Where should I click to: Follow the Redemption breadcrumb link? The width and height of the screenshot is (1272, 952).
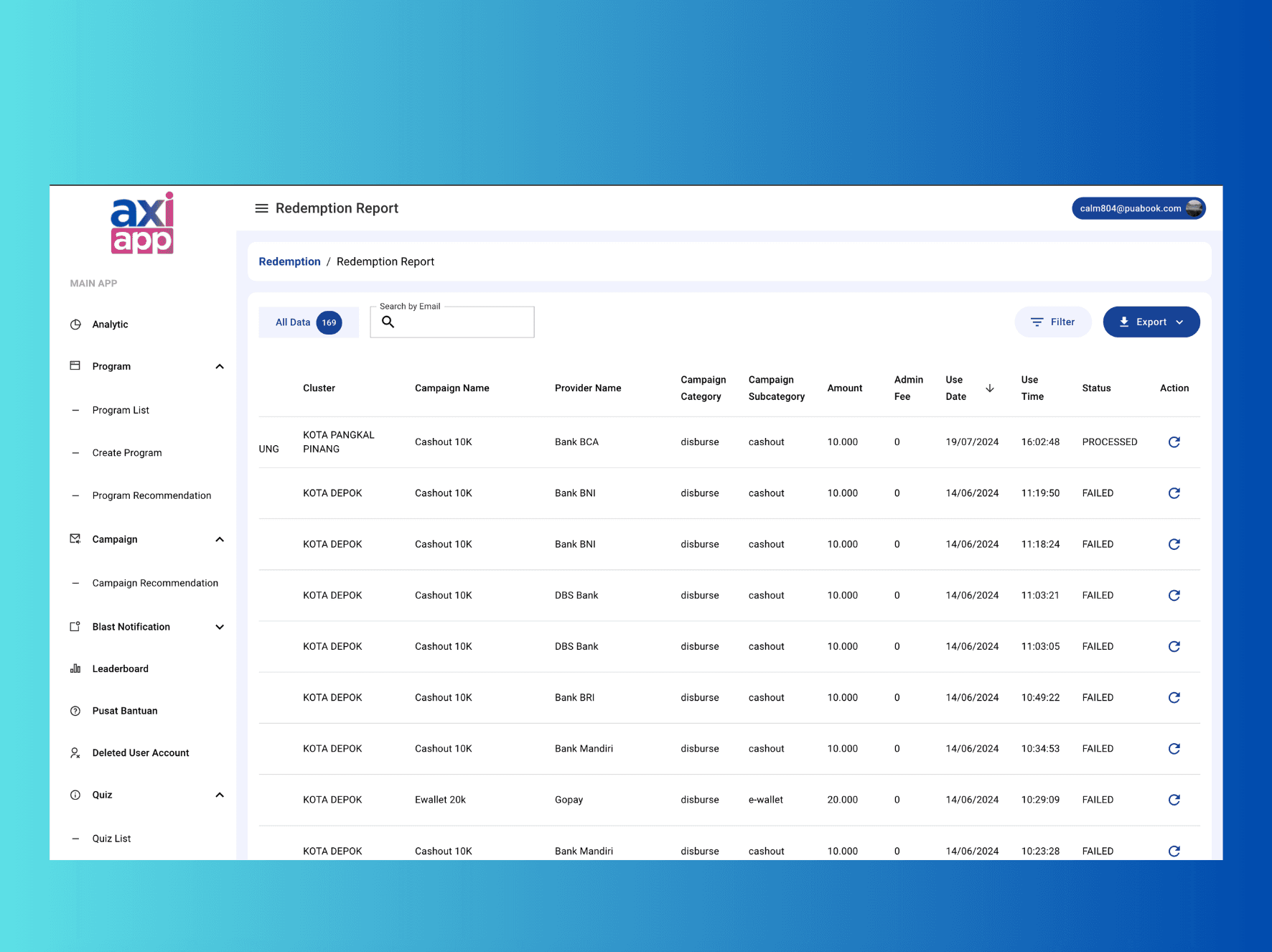tap(289, 262)
